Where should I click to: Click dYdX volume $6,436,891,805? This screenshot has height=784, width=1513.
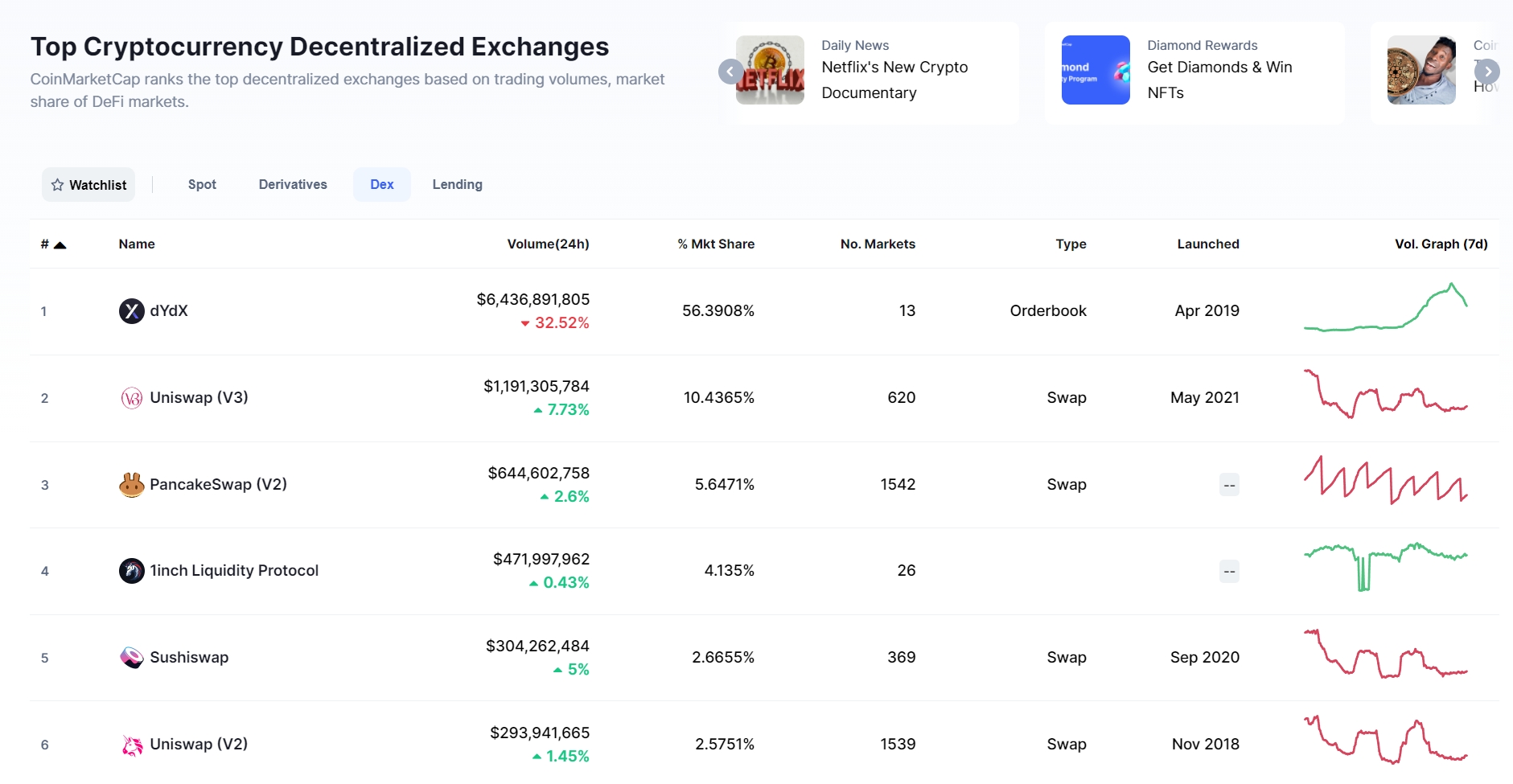click(x=532, y=300)
